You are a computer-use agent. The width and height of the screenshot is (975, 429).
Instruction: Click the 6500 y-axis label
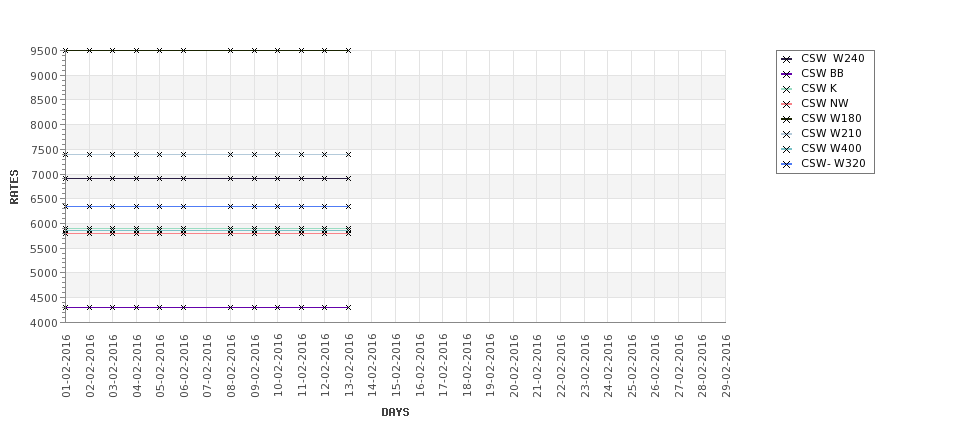point(44,199)
